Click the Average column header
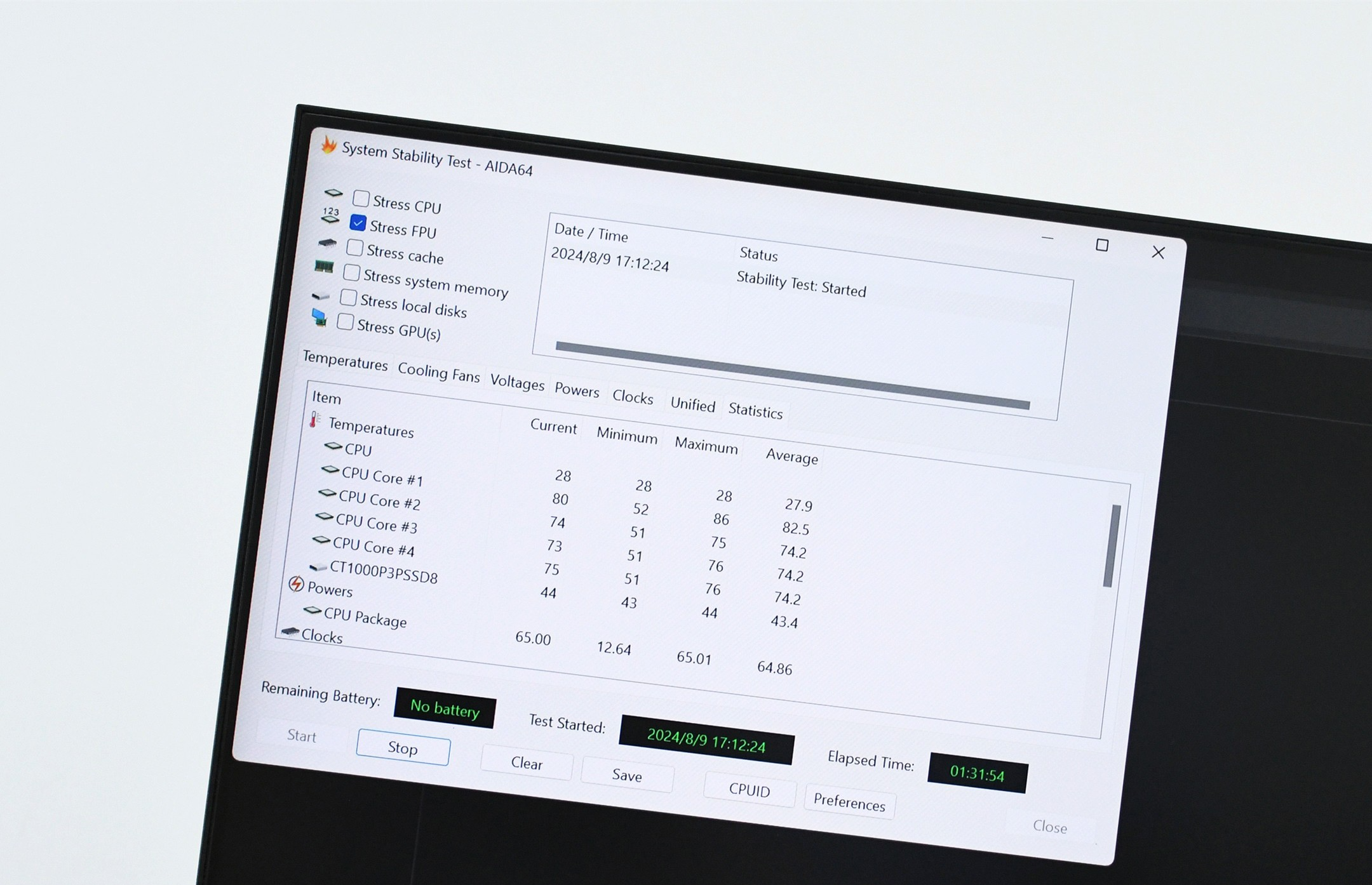The height and width of the screenshot is (885, 1372). (791, 456)
